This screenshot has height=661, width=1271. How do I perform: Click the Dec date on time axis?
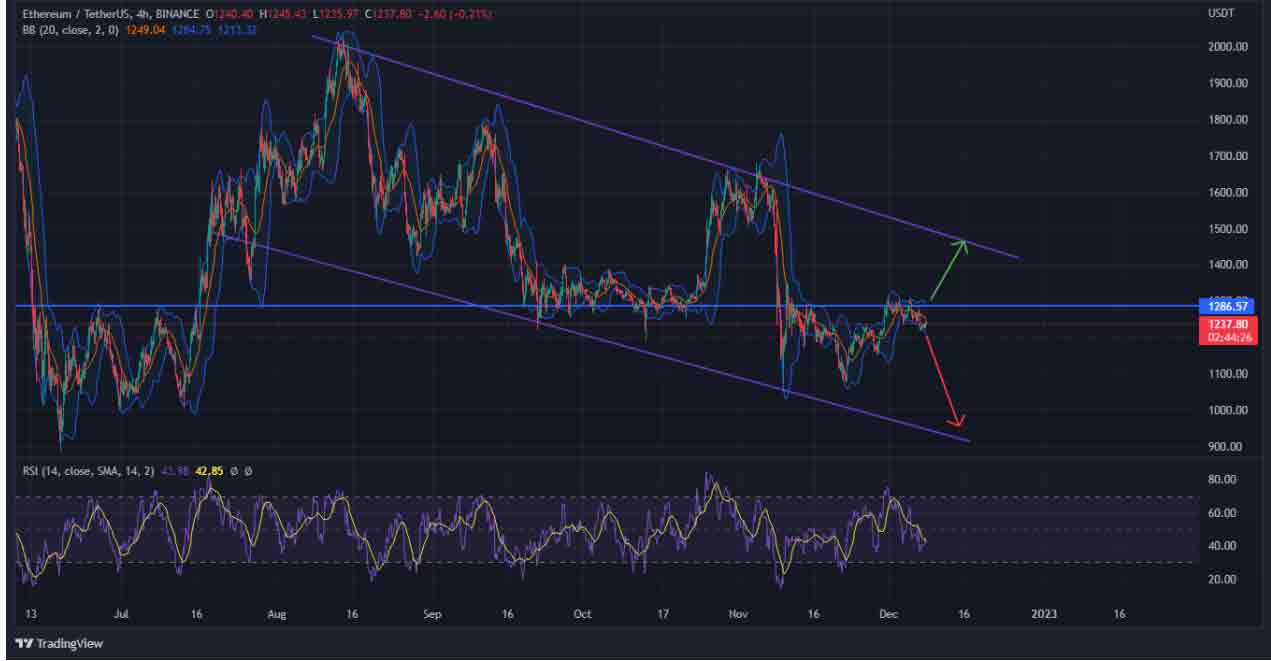point(889,614)
